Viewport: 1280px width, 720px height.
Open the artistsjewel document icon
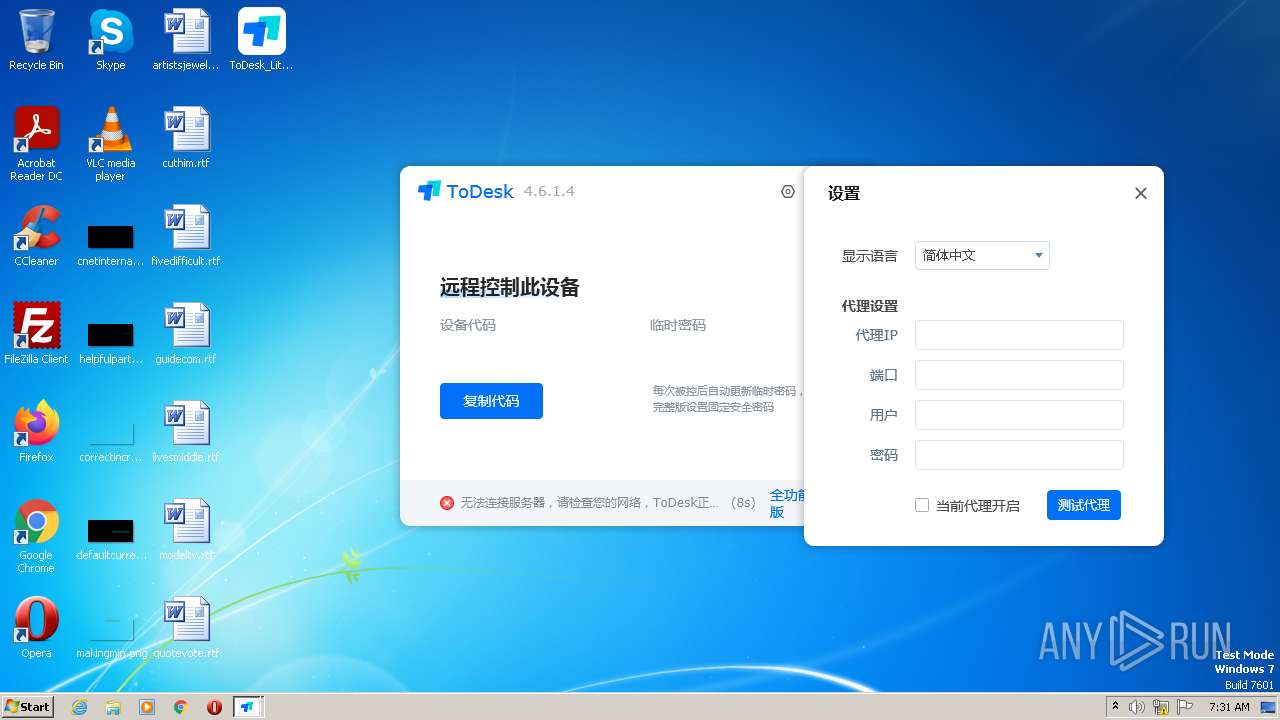click(x=186, y=40)
